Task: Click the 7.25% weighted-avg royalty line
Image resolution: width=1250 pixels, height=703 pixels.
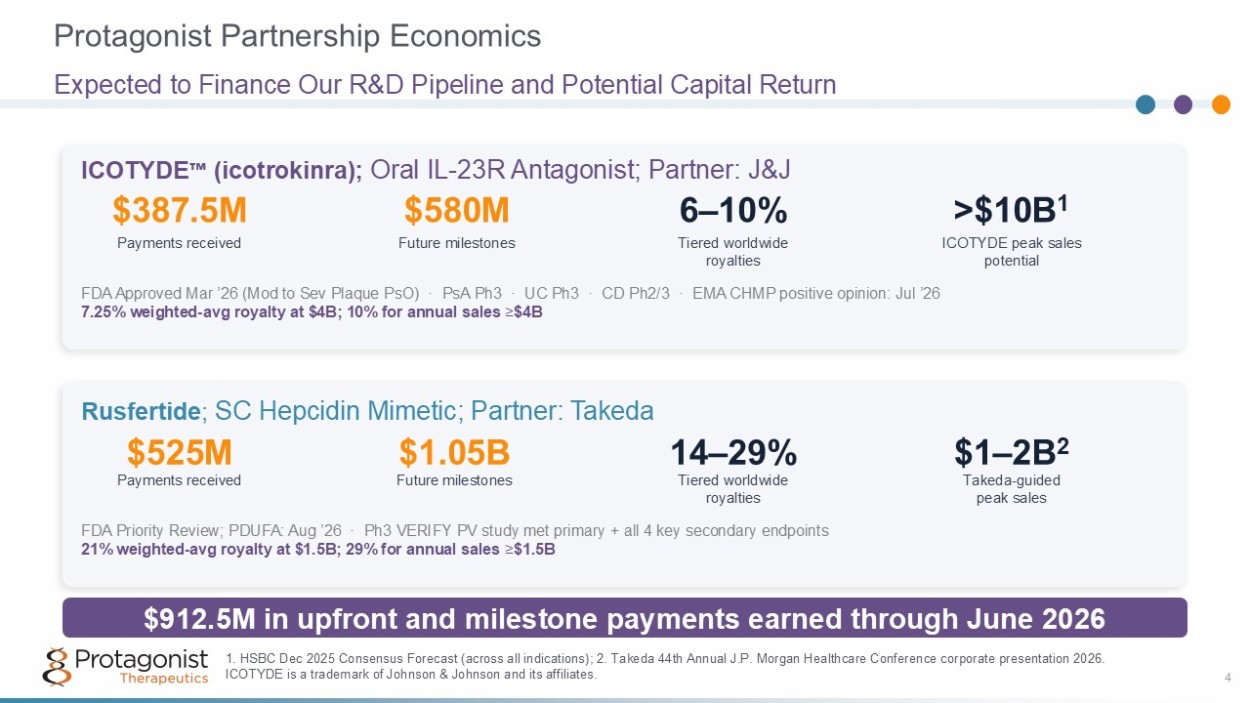Action: point(312,311)
